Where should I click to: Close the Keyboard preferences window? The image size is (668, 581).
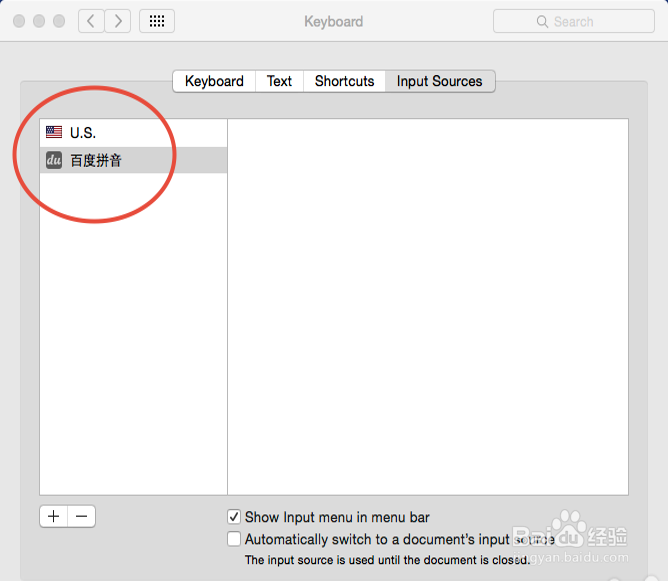coord(19,21)
